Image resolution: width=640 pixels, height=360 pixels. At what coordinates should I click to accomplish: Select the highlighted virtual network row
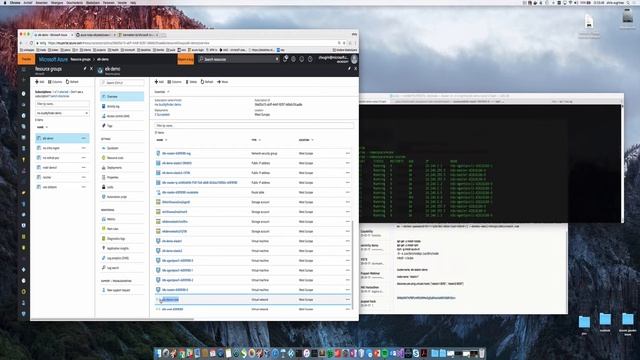tap(253, 300)
